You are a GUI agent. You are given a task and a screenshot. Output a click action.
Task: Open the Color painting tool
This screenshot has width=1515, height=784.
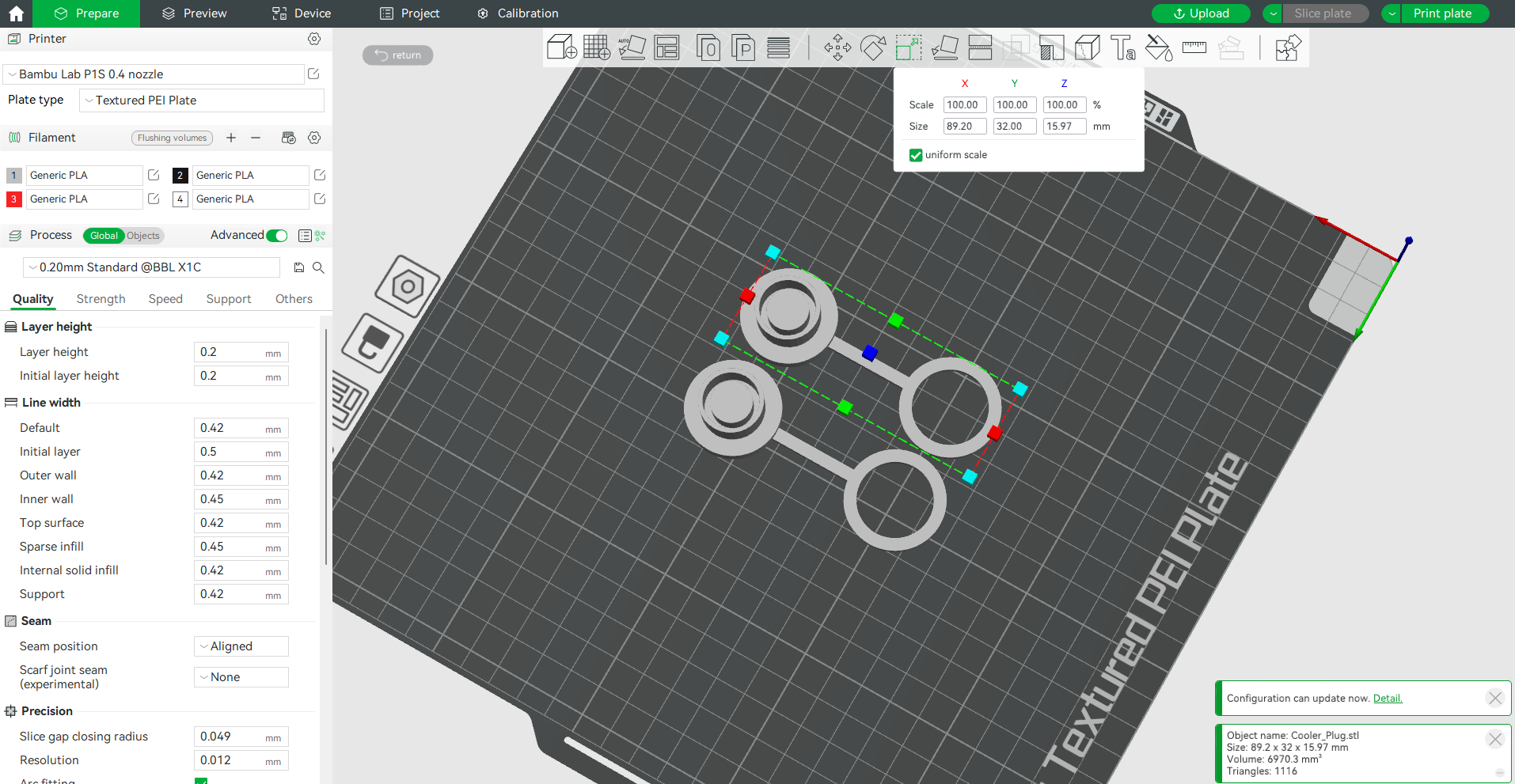point(1159,47)
